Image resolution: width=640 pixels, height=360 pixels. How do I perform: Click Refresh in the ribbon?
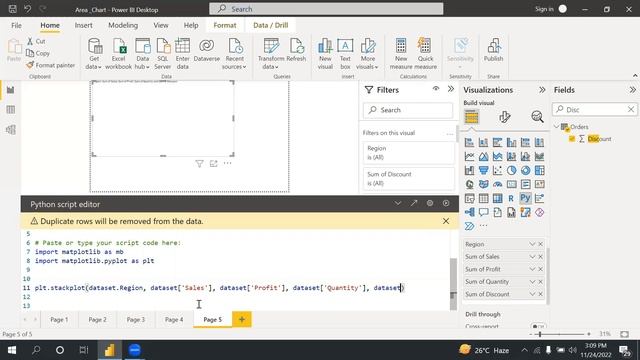click(296, 51)
